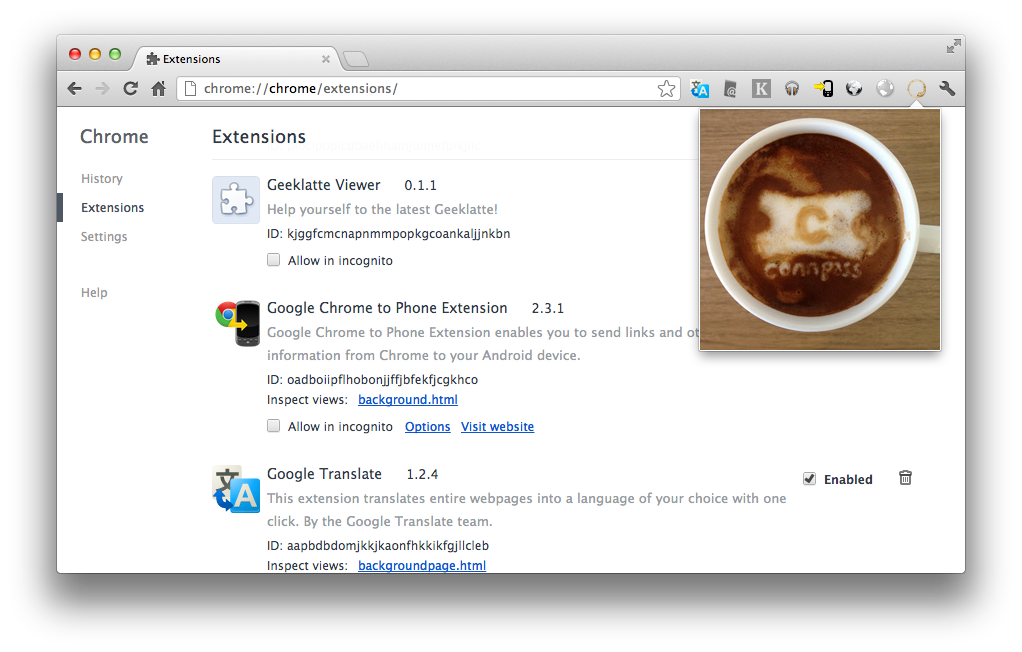Click the dark globe extension icon
The width and height of the screenshot is (1022, 652).
click(854, 89)
